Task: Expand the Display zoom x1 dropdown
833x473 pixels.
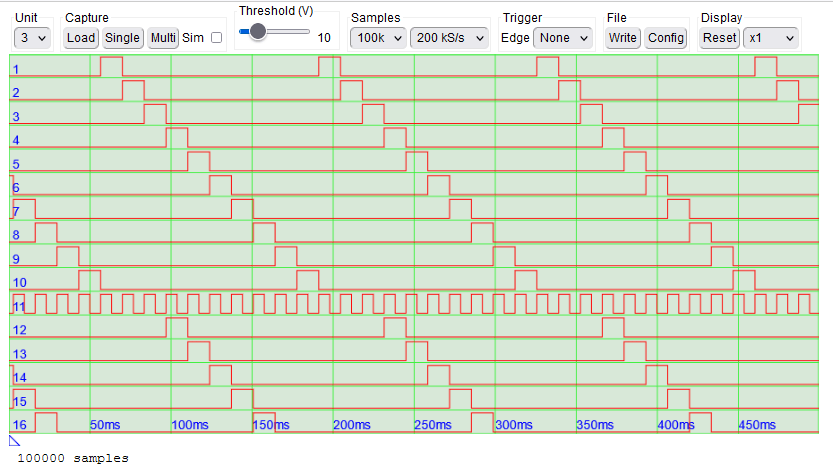Action: pos(771,38)
